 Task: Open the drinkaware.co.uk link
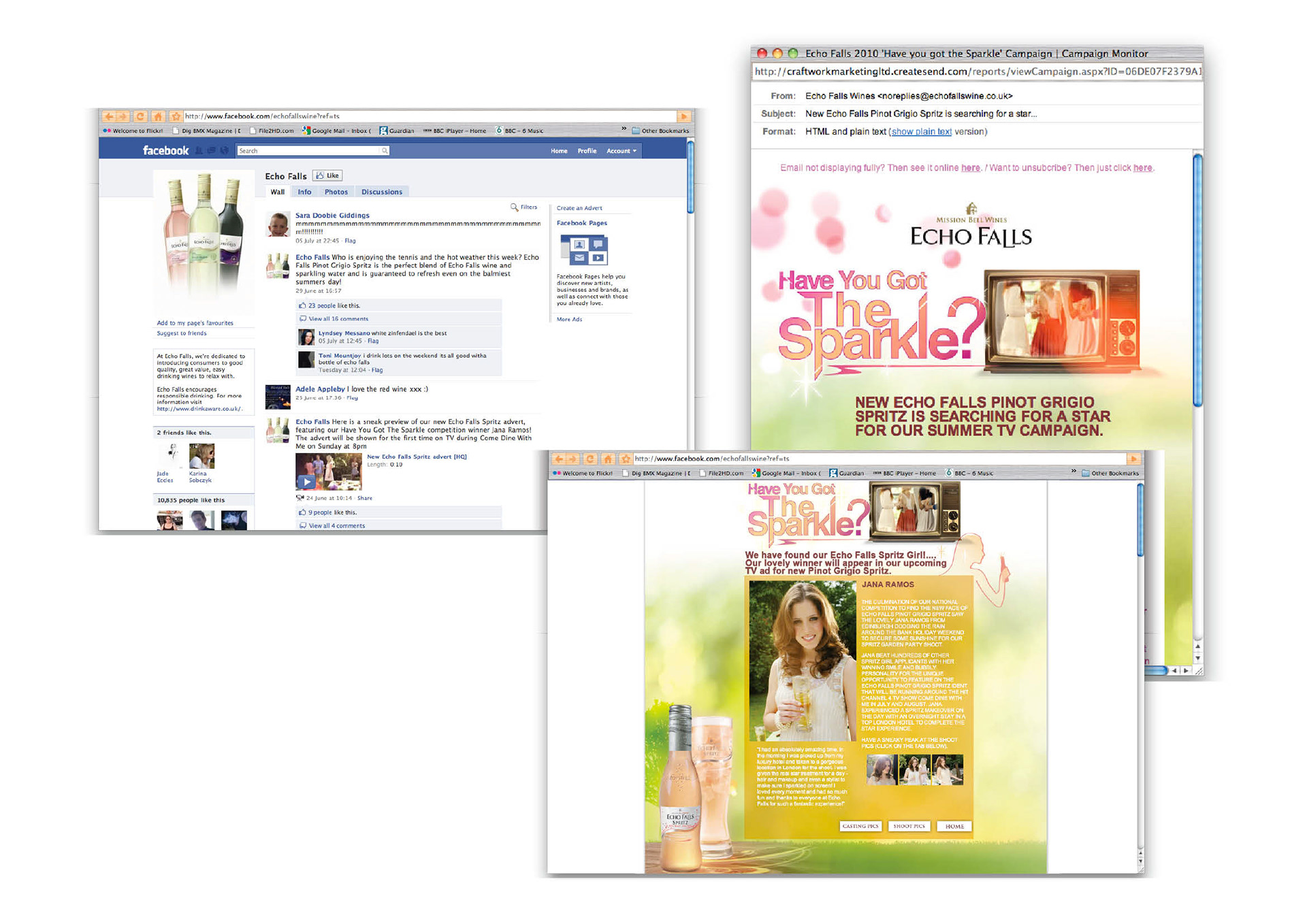(199, 409)
